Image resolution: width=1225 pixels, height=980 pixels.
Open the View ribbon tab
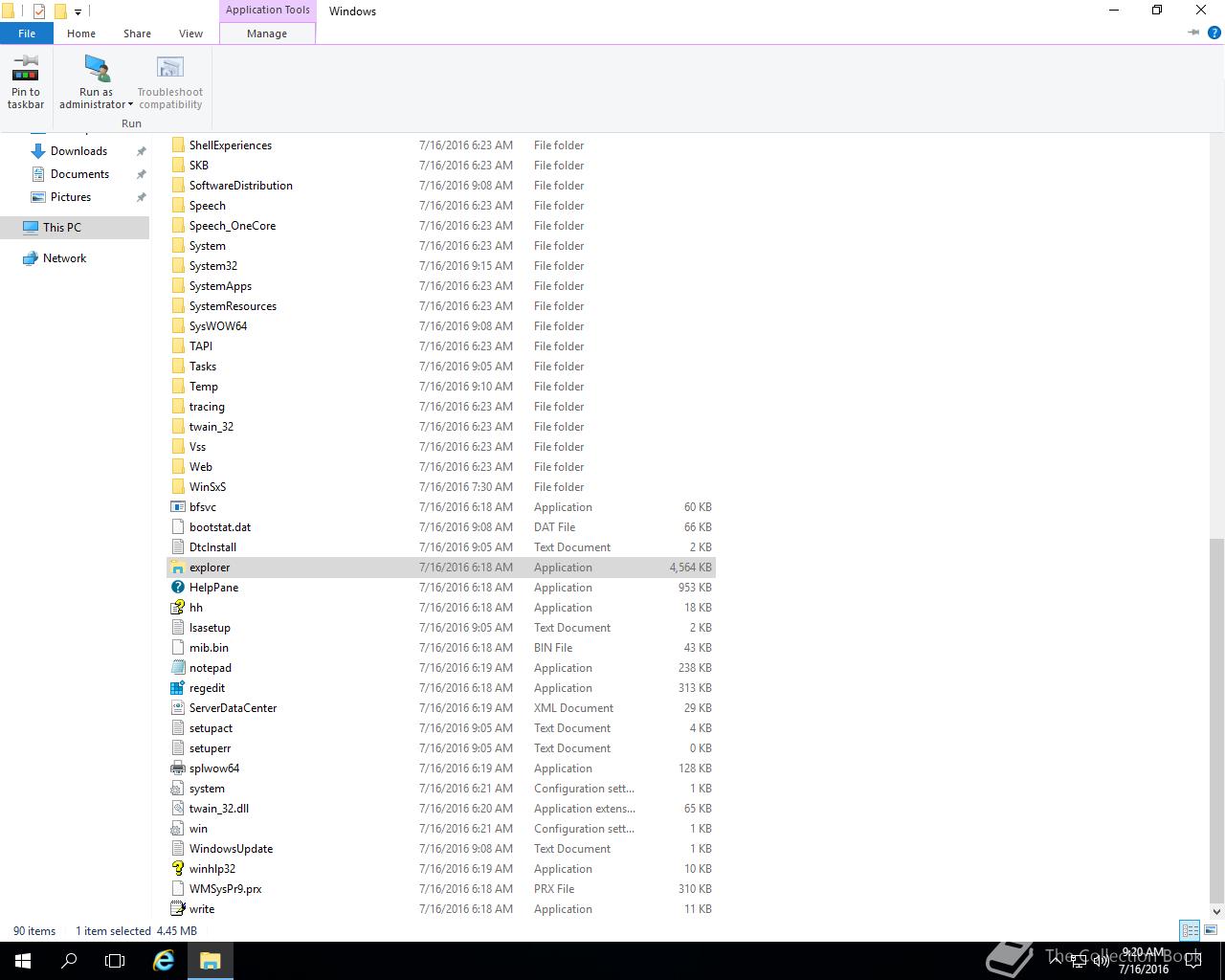pyautogui.click(x=190, y=33)
